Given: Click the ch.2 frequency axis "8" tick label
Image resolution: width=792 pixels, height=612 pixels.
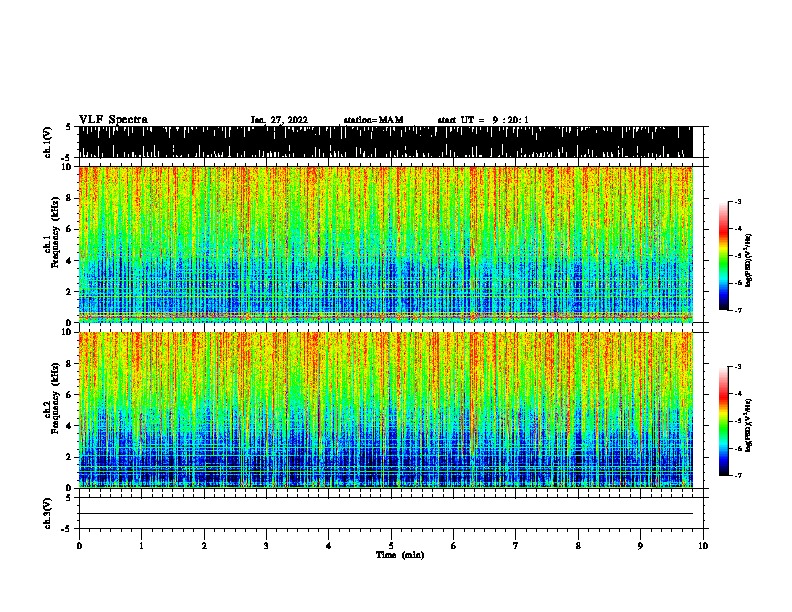Looking at the screenshot, I should (69, 364).
